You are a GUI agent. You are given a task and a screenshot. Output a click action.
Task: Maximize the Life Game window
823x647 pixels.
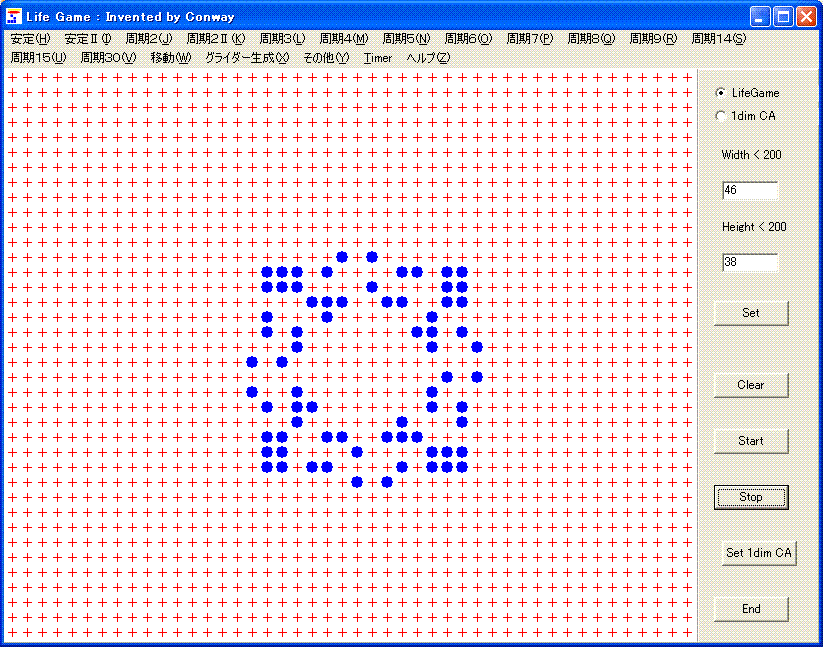[x=783, y=17]
